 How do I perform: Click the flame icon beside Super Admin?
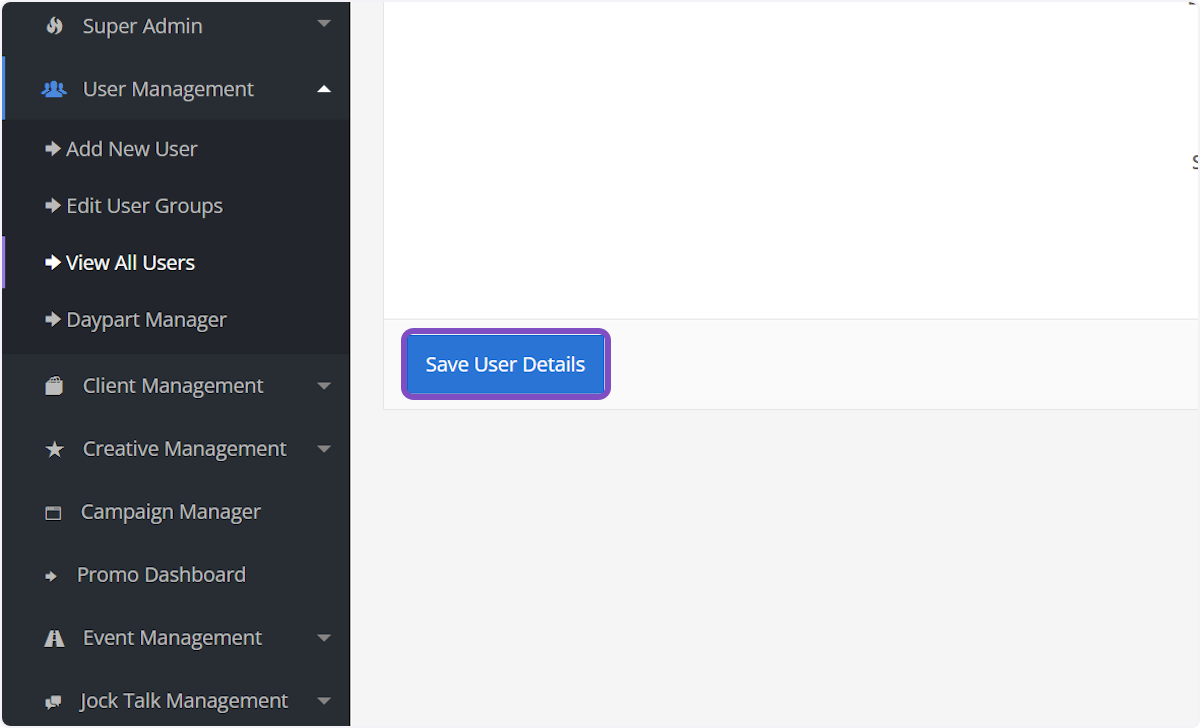[53, 25]
